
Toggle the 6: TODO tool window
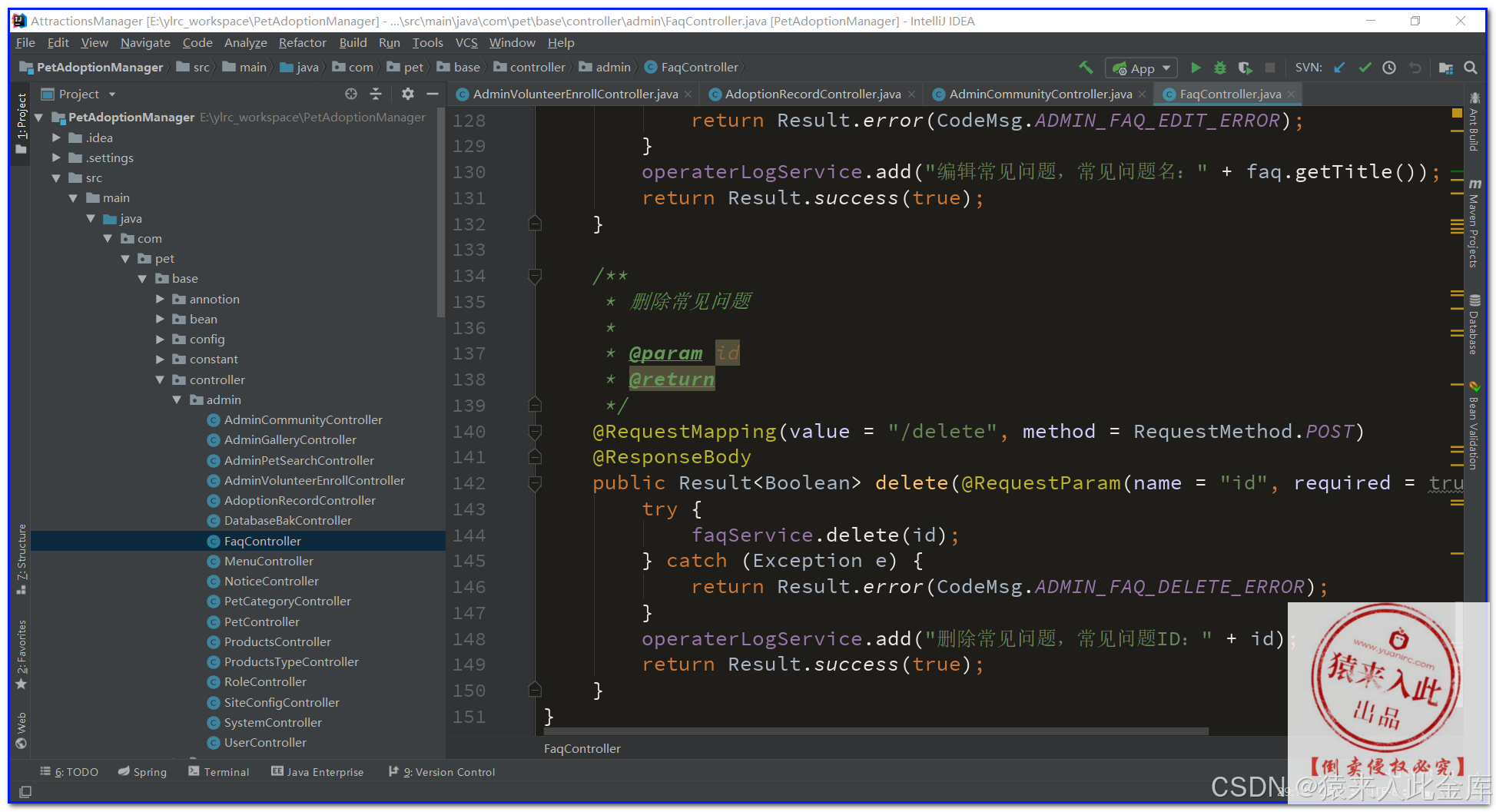[69, 771]
